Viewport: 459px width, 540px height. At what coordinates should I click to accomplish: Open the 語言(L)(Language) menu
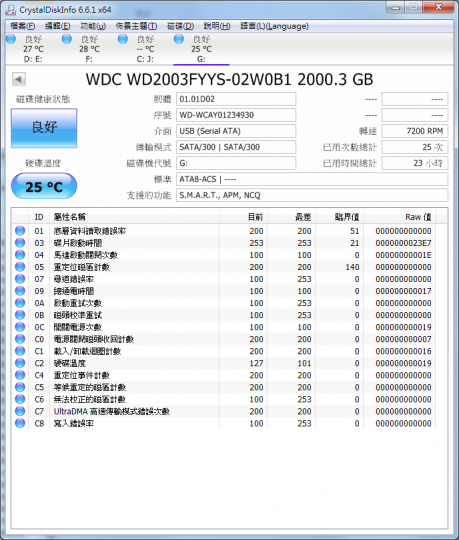click(274, 26)
